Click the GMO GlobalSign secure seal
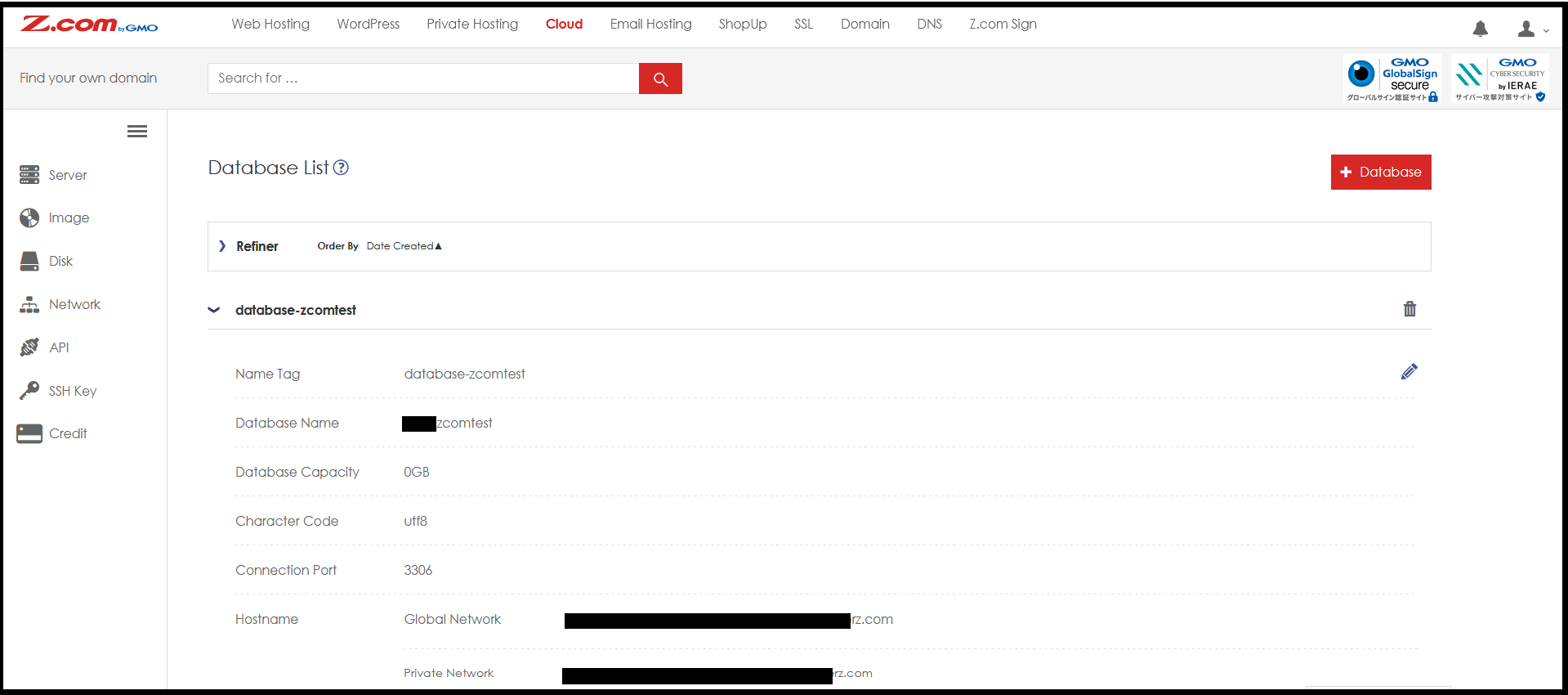Viewport: 1568px width, 695px height. click(x=1392, y=79)
